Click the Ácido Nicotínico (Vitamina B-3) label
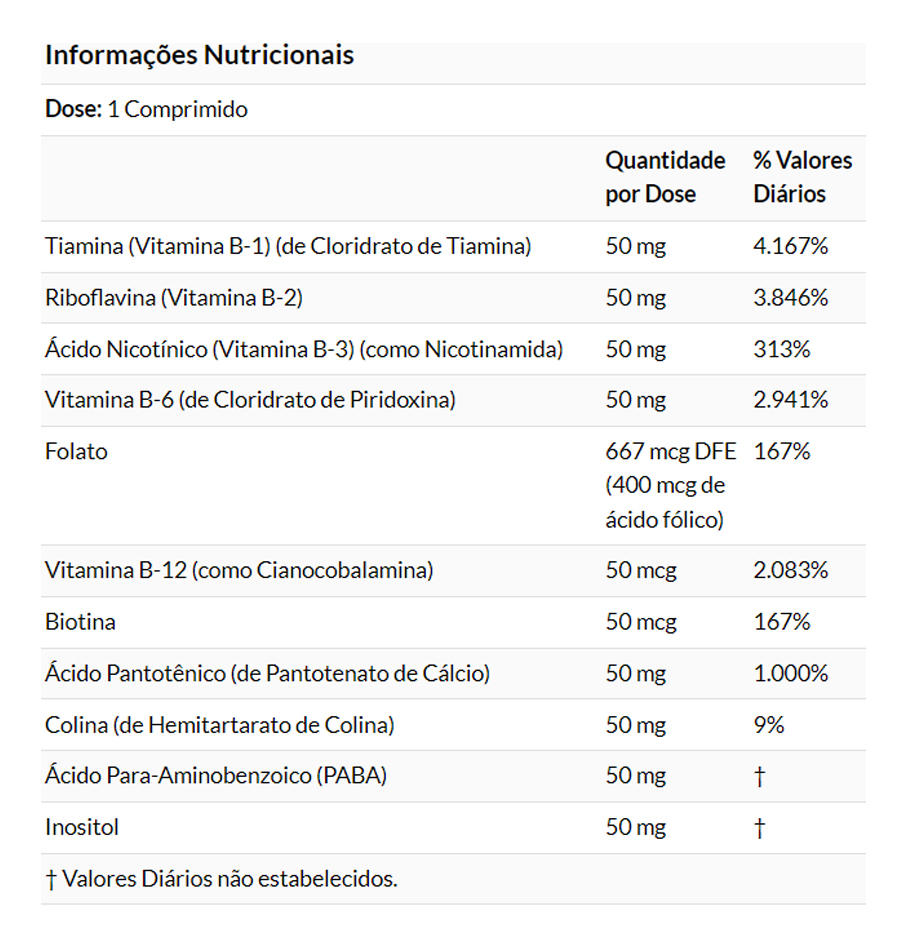The height and width of the screenshot is (948, 907). click(303, 350)
